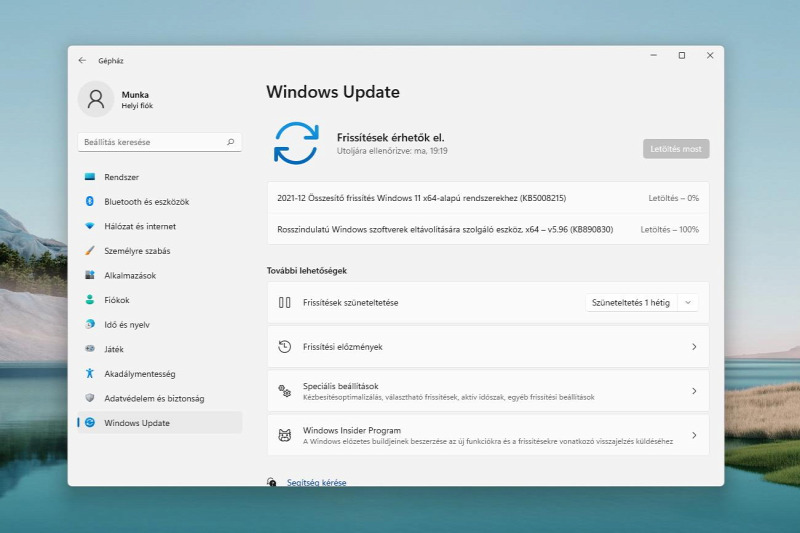This screenshot has width=800, height=533.
Task: Open Bluetooth és eszközök category
Action: [160, 201]
